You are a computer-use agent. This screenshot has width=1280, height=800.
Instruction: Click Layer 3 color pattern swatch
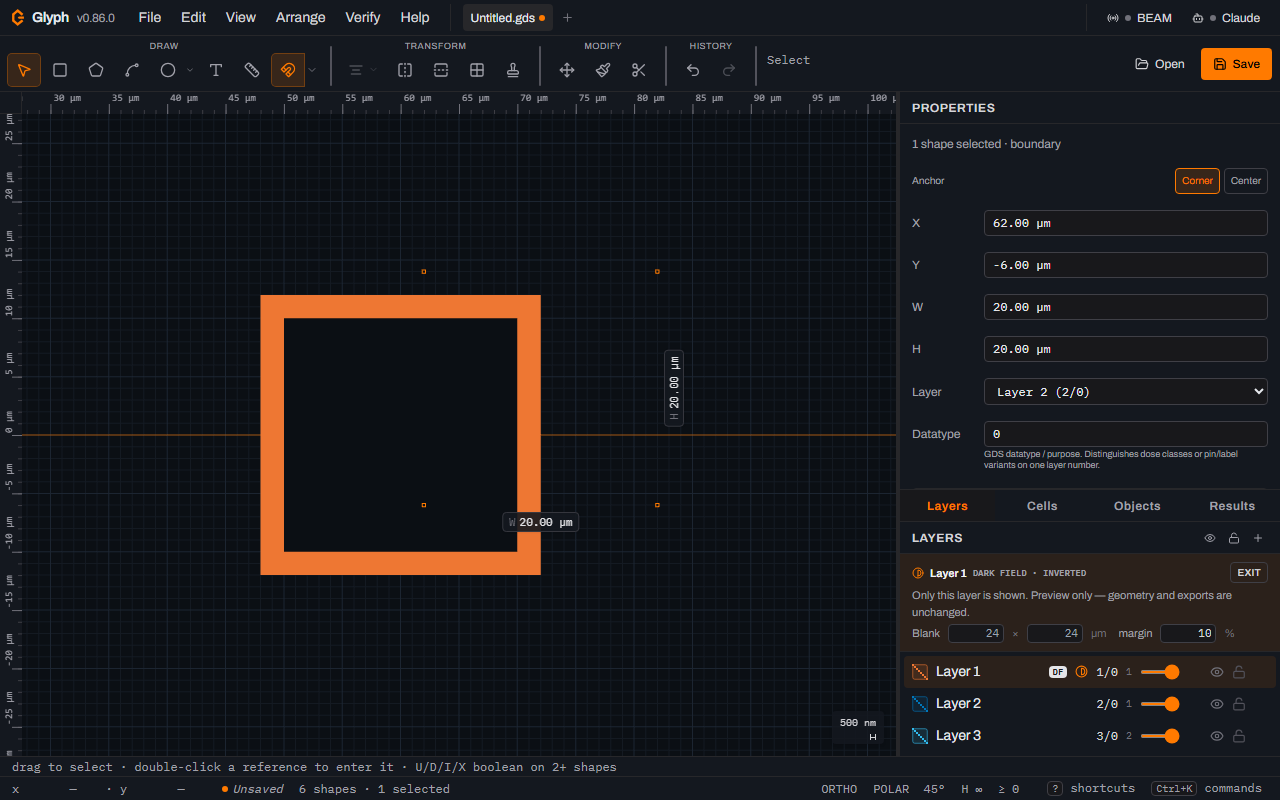[920, 736]
